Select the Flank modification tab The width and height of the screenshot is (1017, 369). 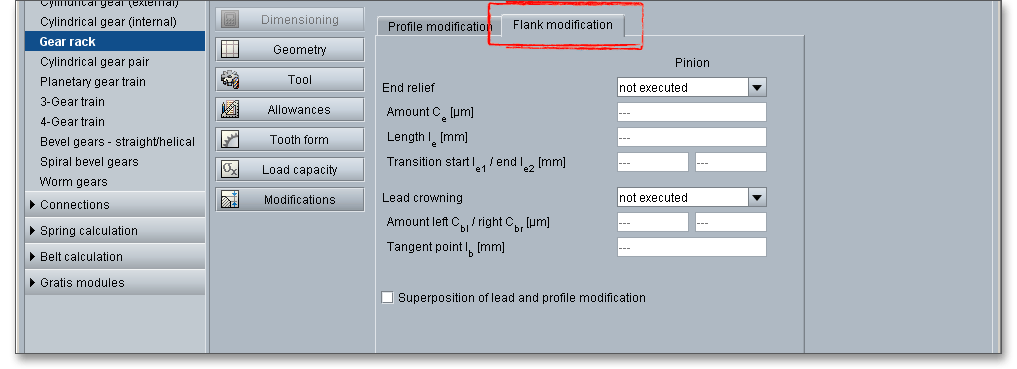tap(562, 25)
